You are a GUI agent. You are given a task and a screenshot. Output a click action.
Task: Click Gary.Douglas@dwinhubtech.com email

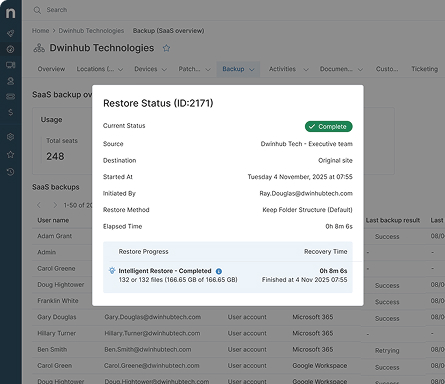[153, 317]
